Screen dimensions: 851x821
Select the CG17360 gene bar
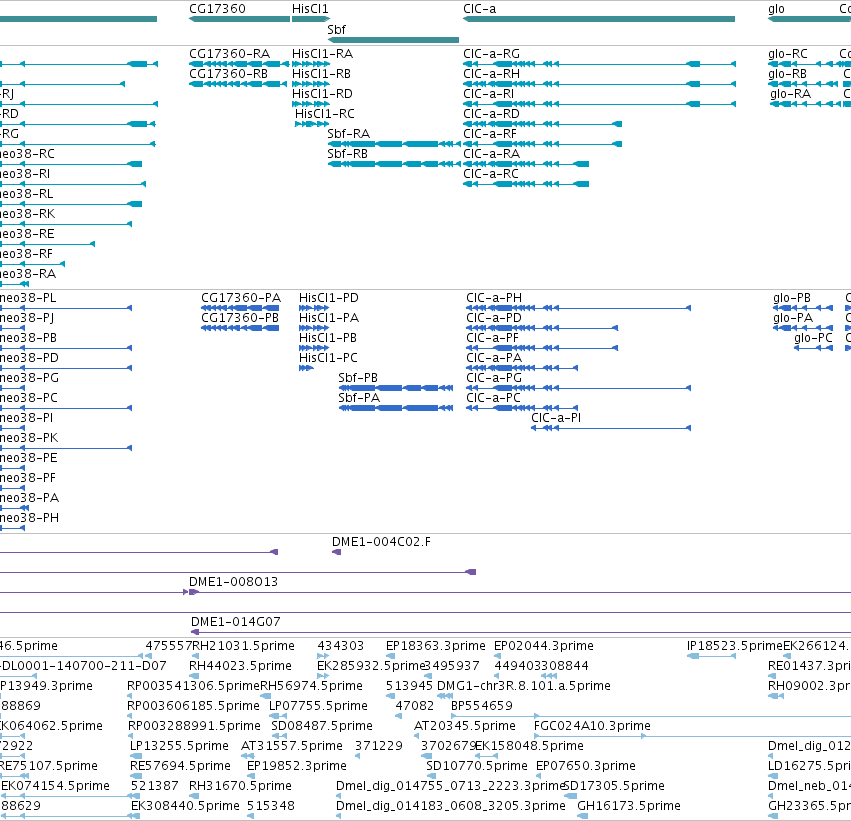239,19
